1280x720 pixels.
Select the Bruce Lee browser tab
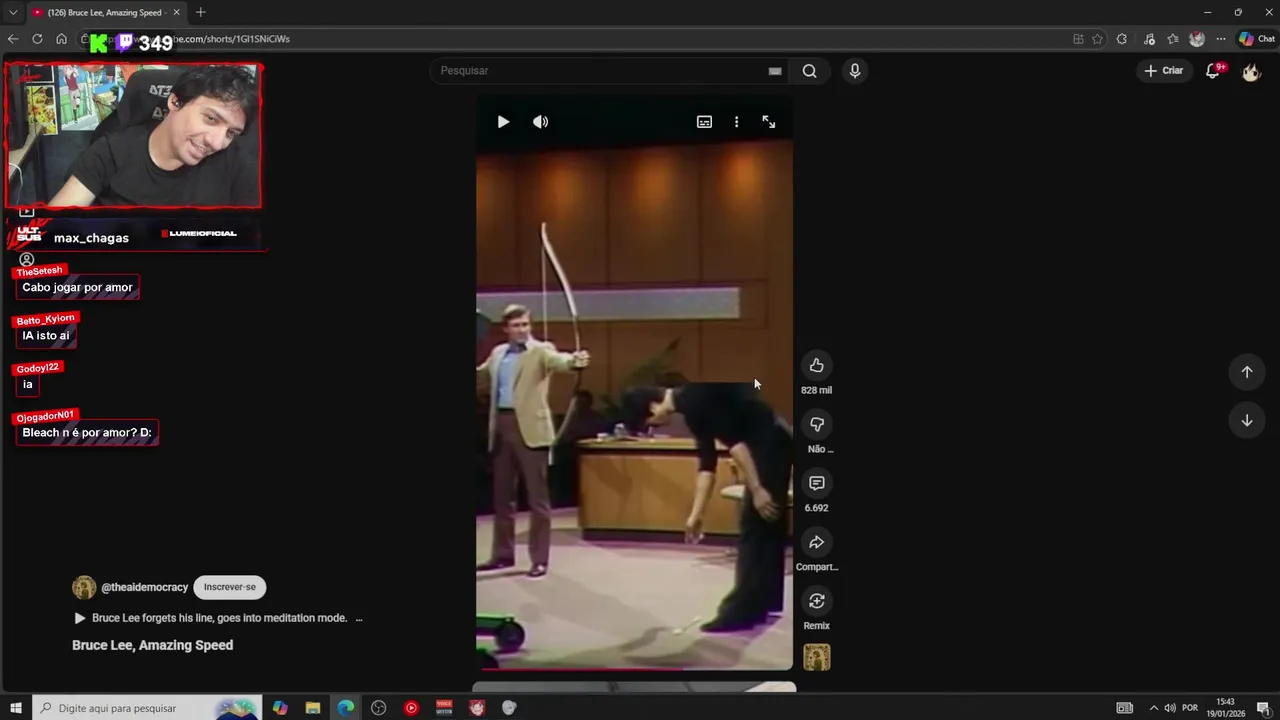105,12
